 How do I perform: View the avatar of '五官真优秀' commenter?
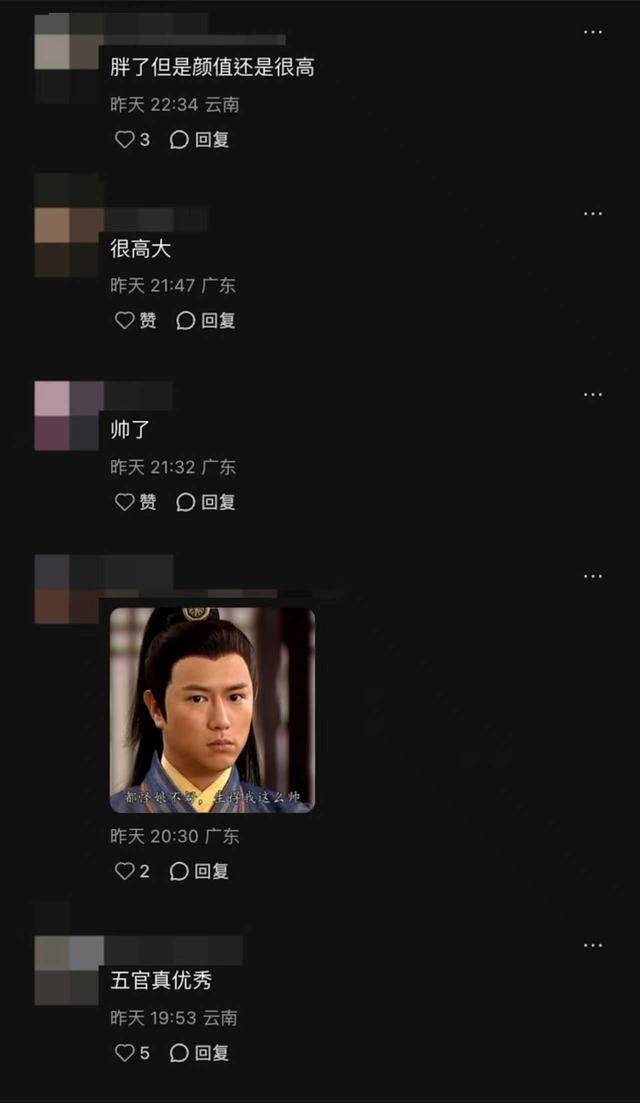click(68, 970)
